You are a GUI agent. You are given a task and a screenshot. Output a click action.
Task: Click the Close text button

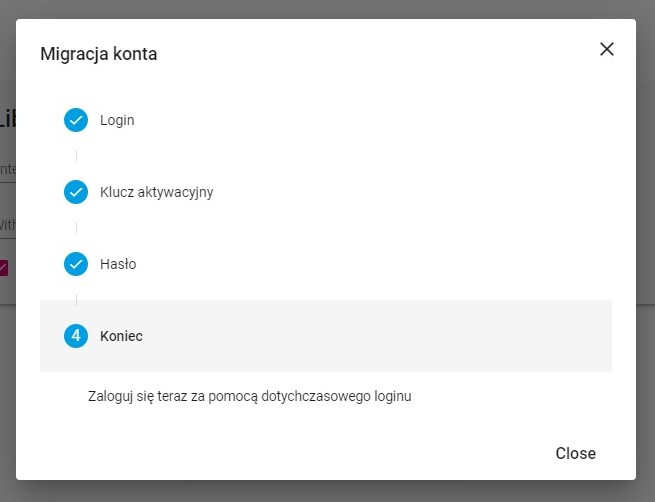coord(575,454)
